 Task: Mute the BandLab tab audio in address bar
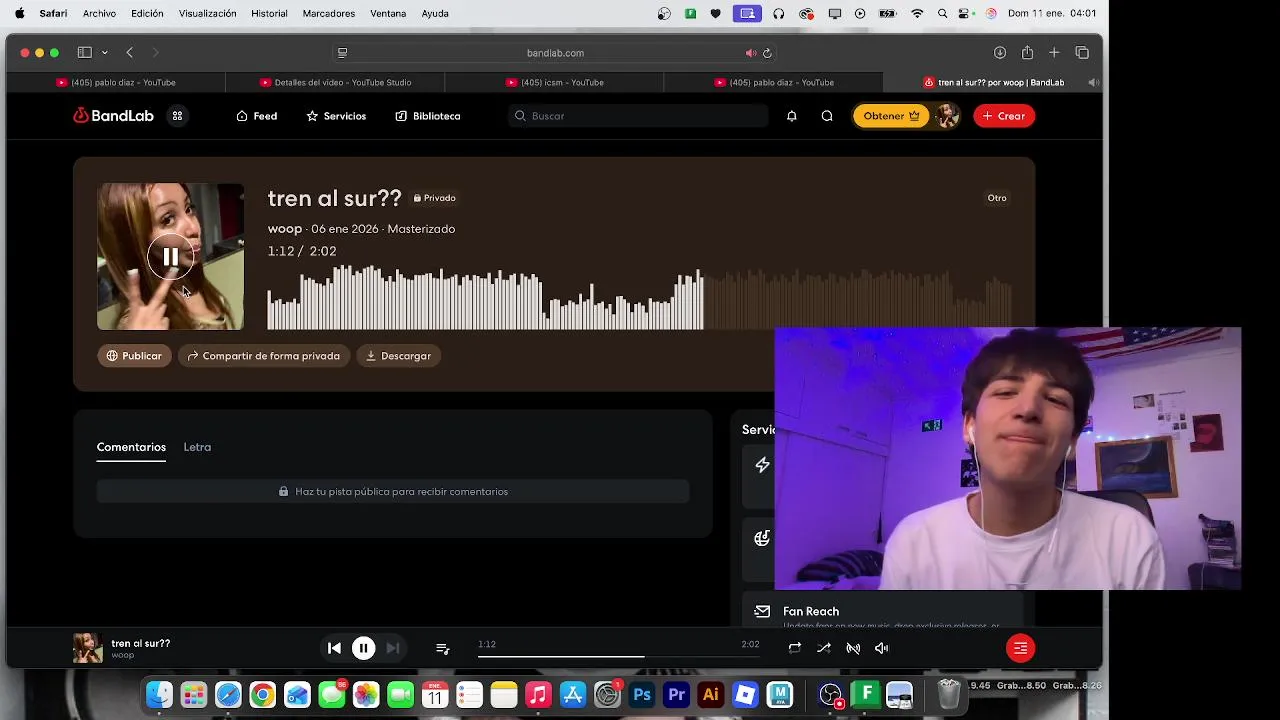(x=751, y=53)
